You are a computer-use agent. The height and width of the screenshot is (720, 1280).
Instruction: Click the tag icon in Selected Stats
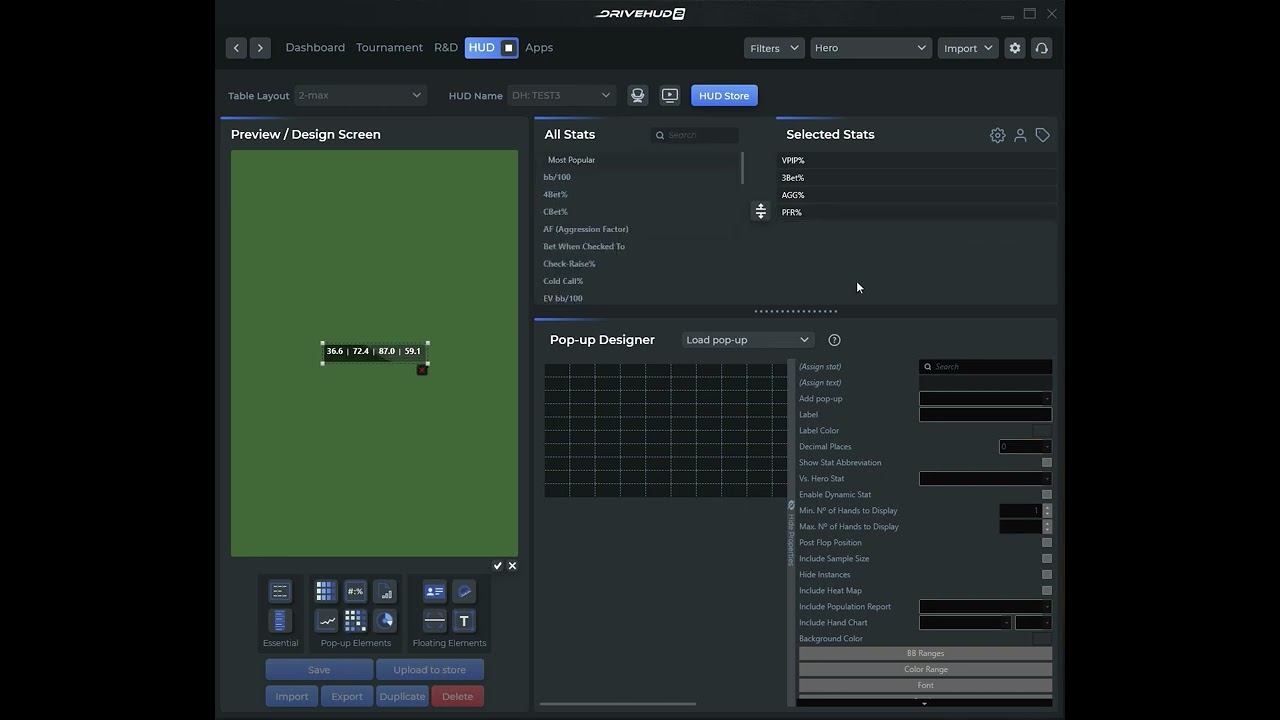point(1042,135)
